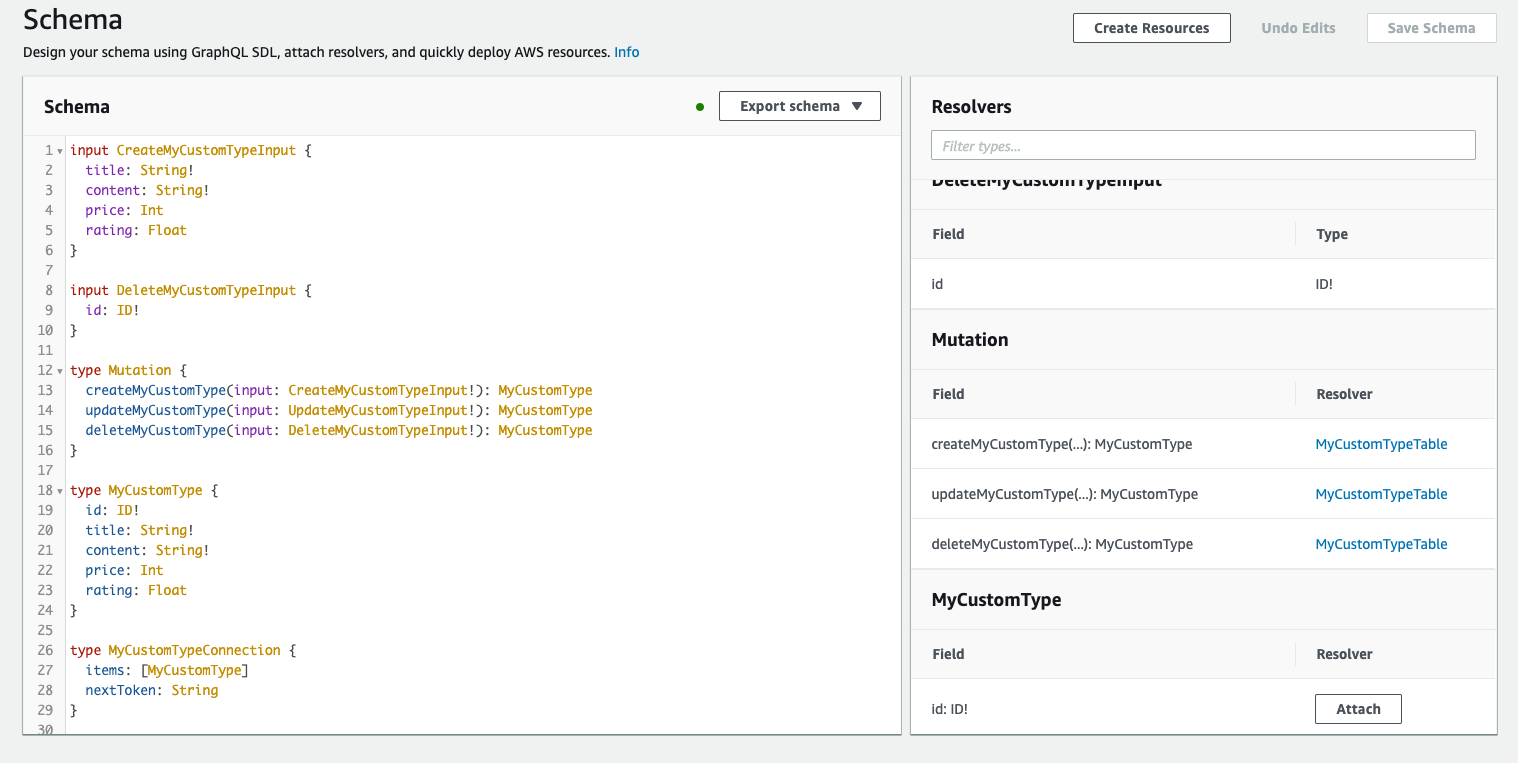This screenshot has width=1518, height=763.
Task: Click 'rating: Float' on line 23
Action: [136, 590]
